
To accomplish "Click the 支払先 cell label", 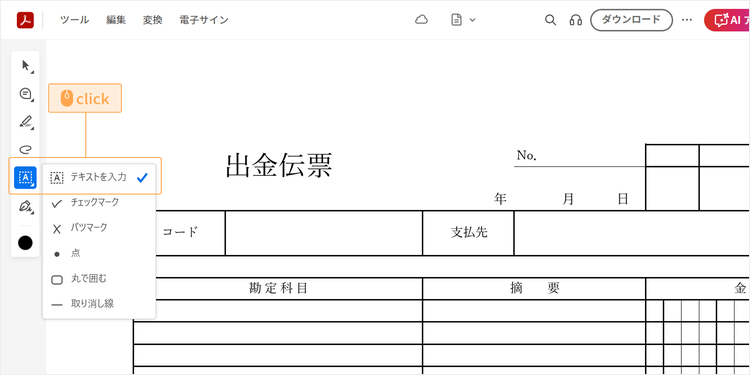I will [469, 232].
